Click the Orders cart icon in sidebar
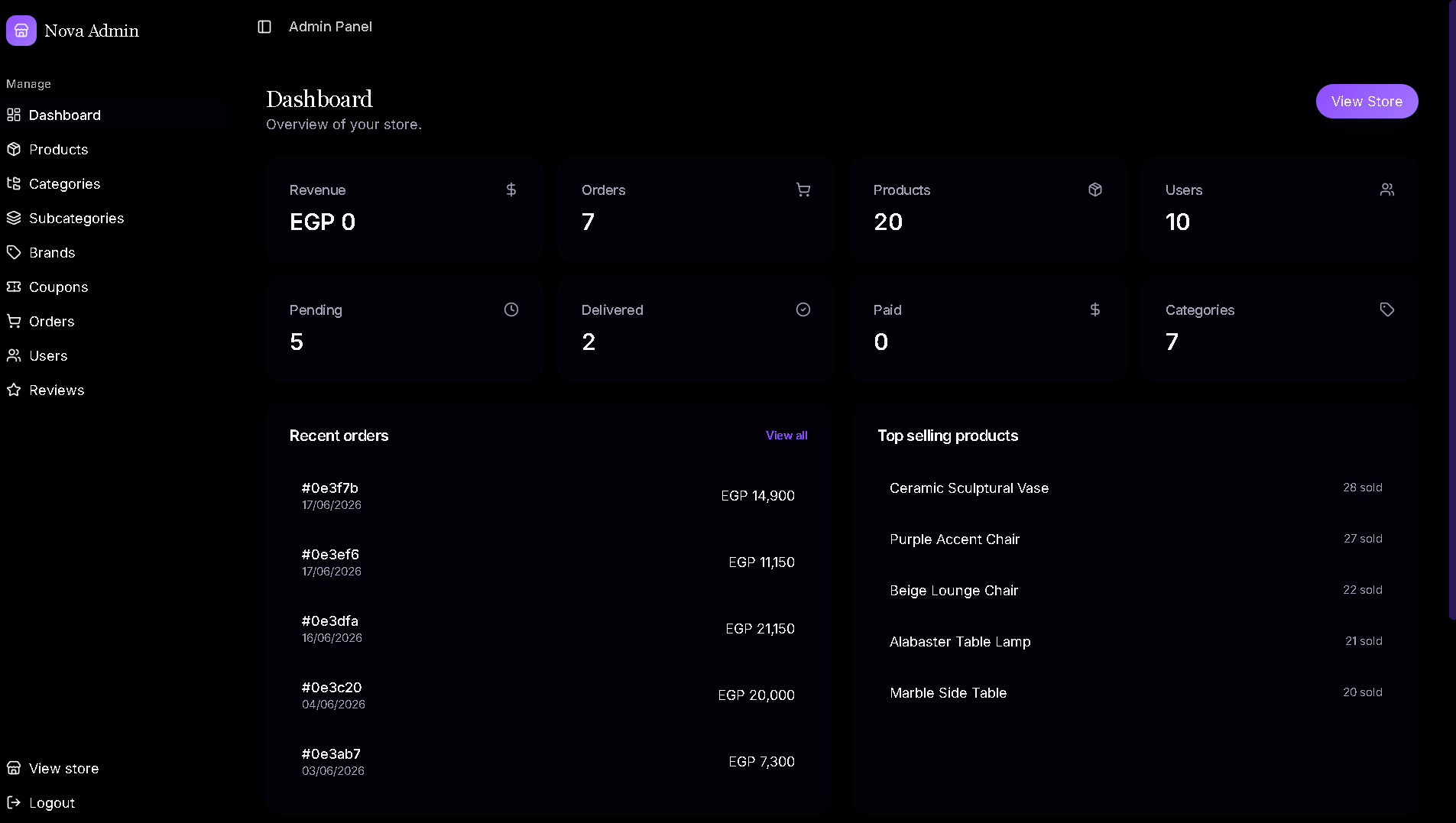Image resolution: width=1456 pixels, height=823 pixels. click(x=14, y=321)
